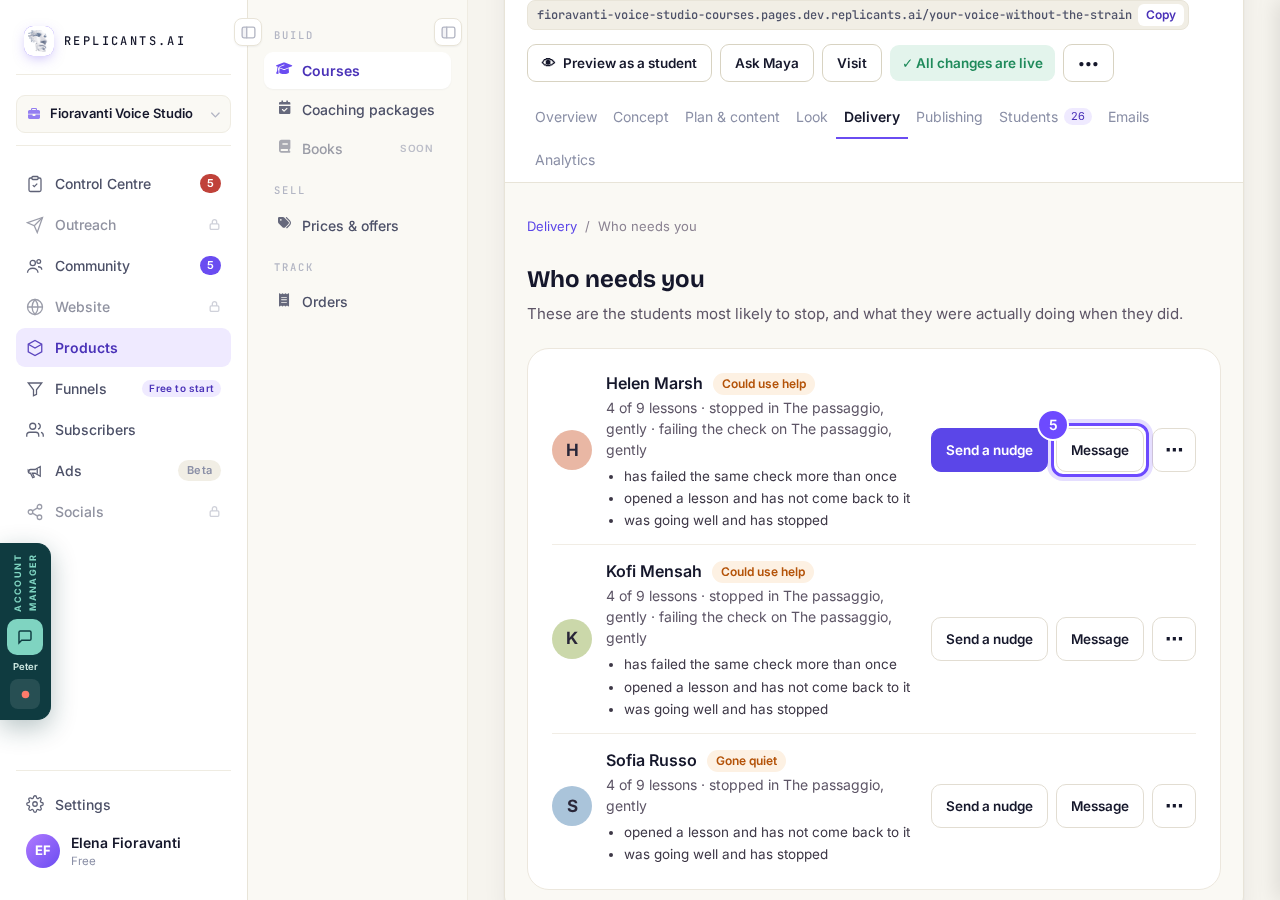The height and width of the screenshot is (900, 1280).
Task: Collapse the main sidebar panel icon
Action: point(248,32)
